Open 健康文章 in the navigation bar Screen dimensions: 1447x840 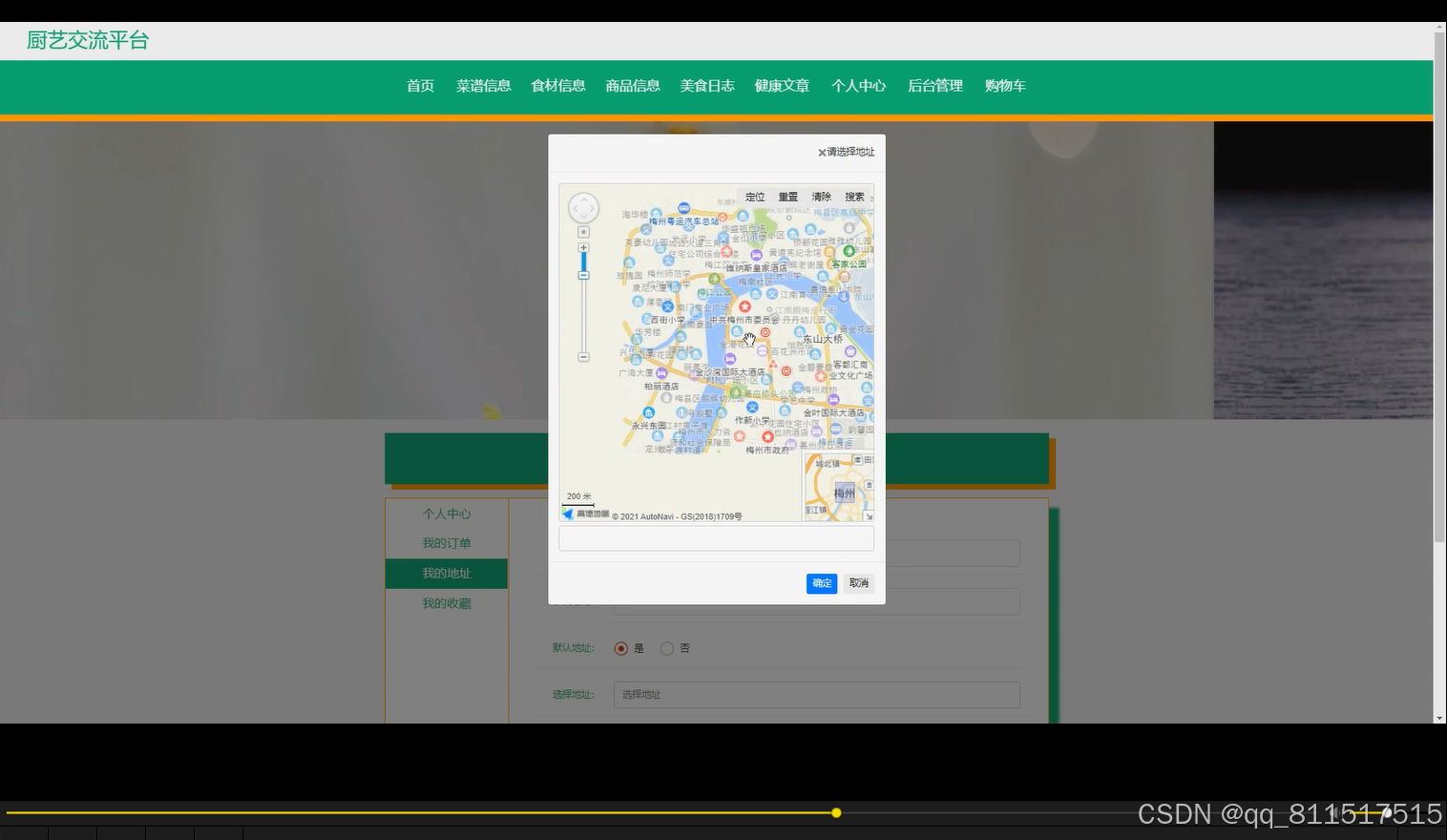pyautogui.click(x=782, y=86)
